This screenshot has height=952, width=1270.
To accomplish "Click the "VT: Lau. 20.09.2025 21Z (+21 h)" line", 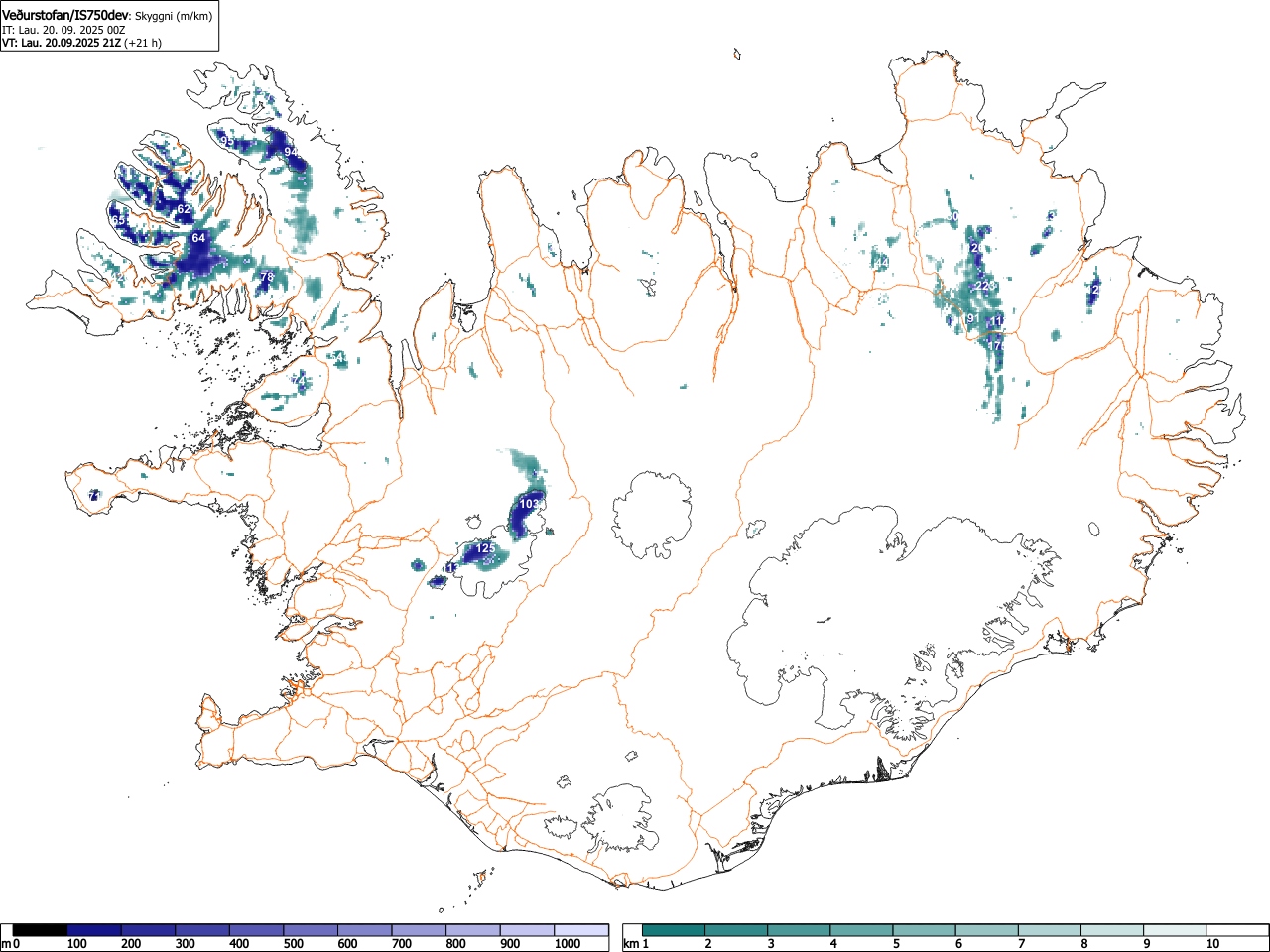I will [x=81, y=43].
